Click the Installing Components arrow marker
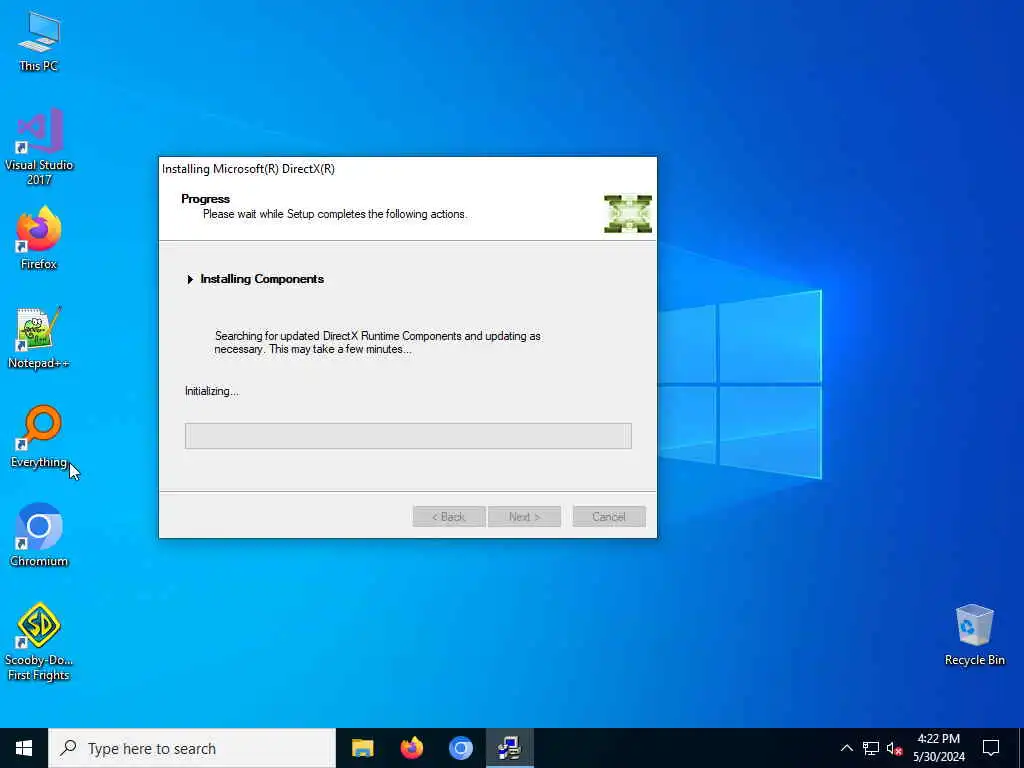The height and width of the screenshot is (768, 1024). point(190,280)
